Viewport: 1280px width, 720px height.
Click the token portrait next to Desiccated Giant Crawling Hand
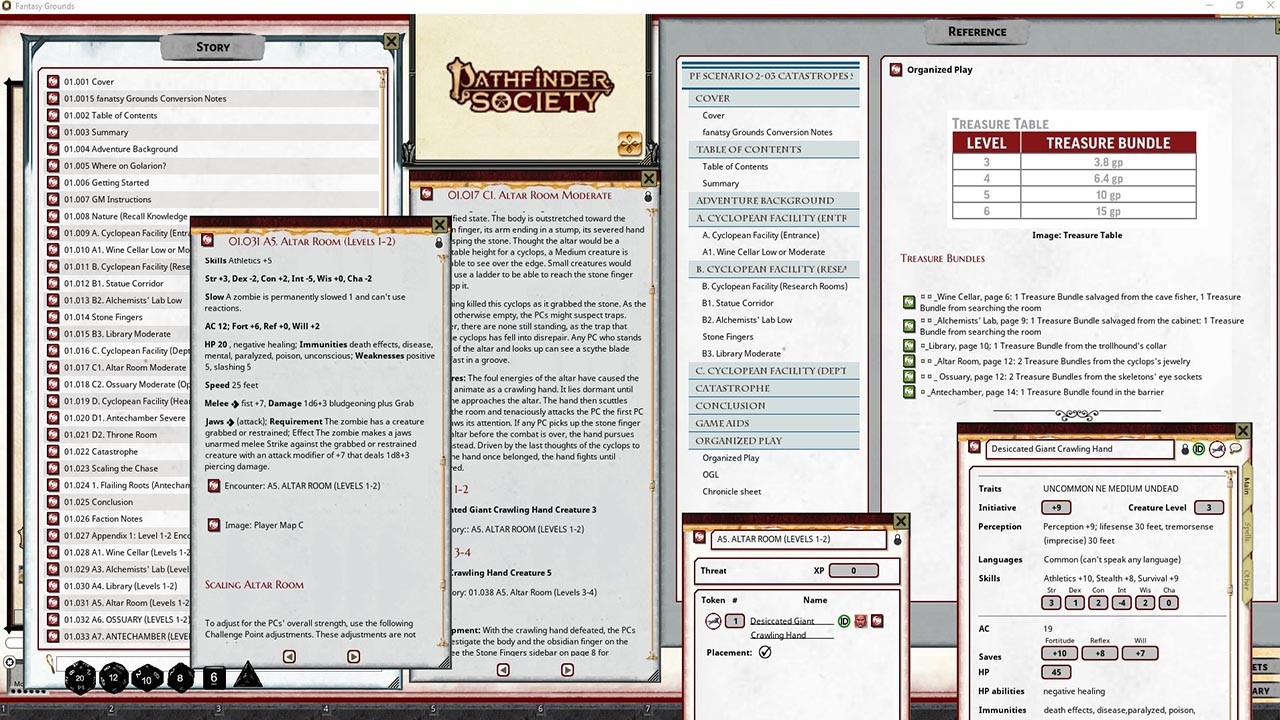[x=714, y=620]
